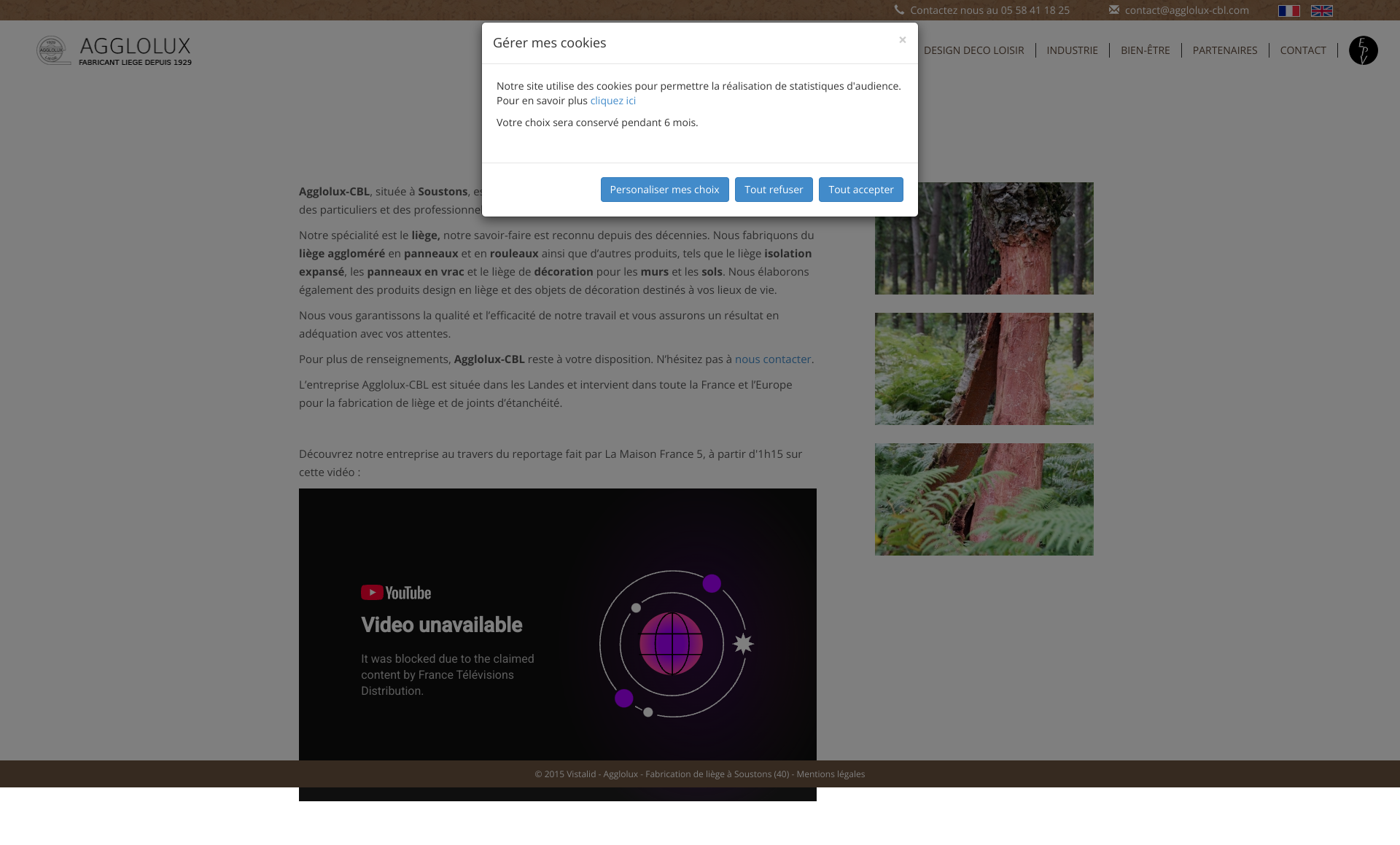The image size is (1400, 845).
Task: Click the round black logo icon in header
Action: coord(1363,50)
